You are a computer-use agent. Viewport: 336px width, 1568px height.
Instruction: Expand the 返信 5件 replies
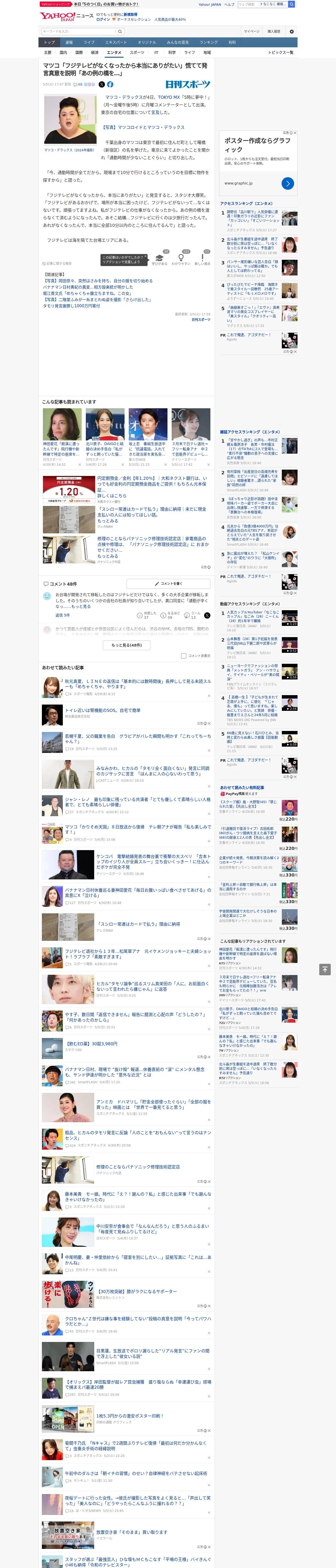point(63,615)
